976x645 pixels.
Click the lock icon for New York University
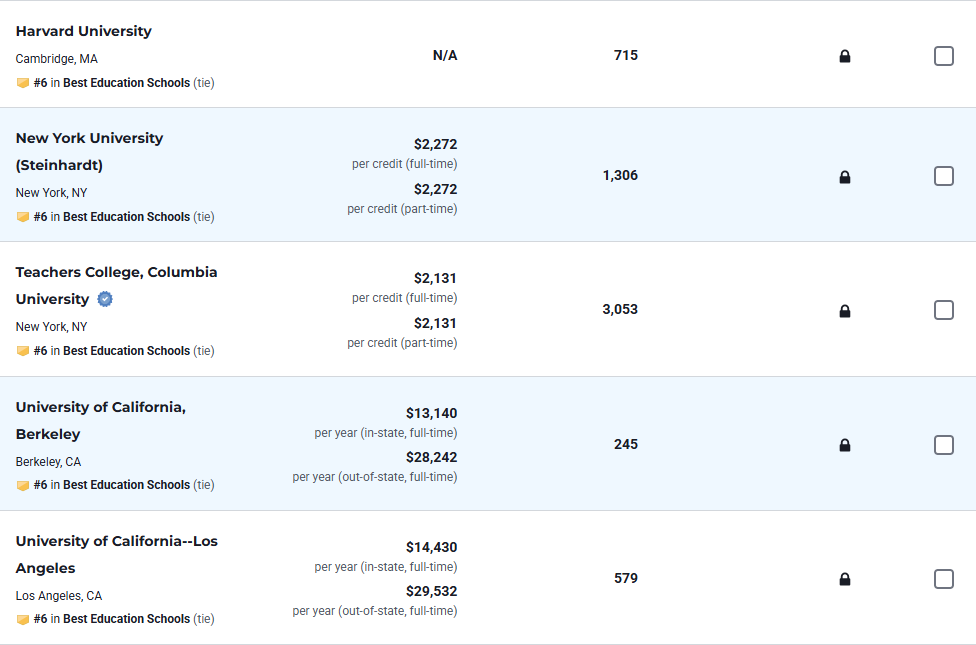click(845, 177)
